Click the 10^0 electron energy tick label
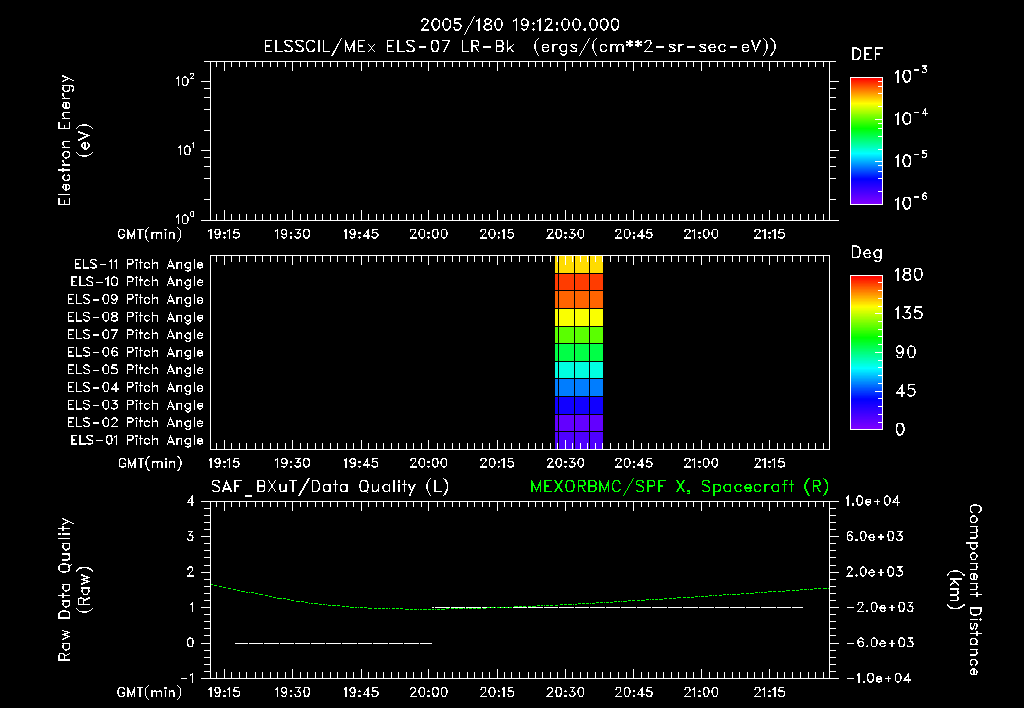 [x=185, y=217]
